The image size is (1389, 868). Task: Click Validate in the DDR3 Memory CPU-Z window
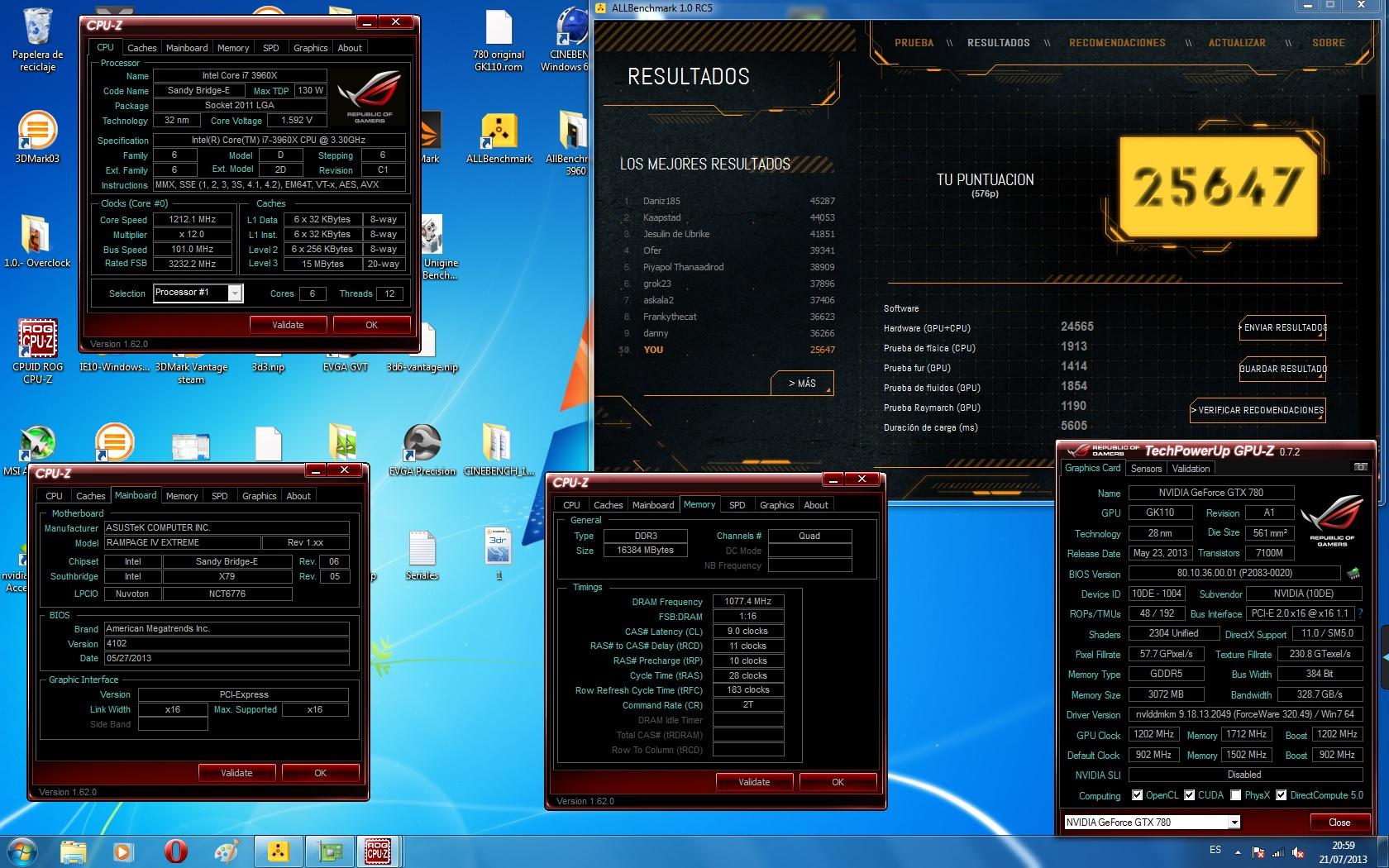pyautogui.click(x=753, y=782)
